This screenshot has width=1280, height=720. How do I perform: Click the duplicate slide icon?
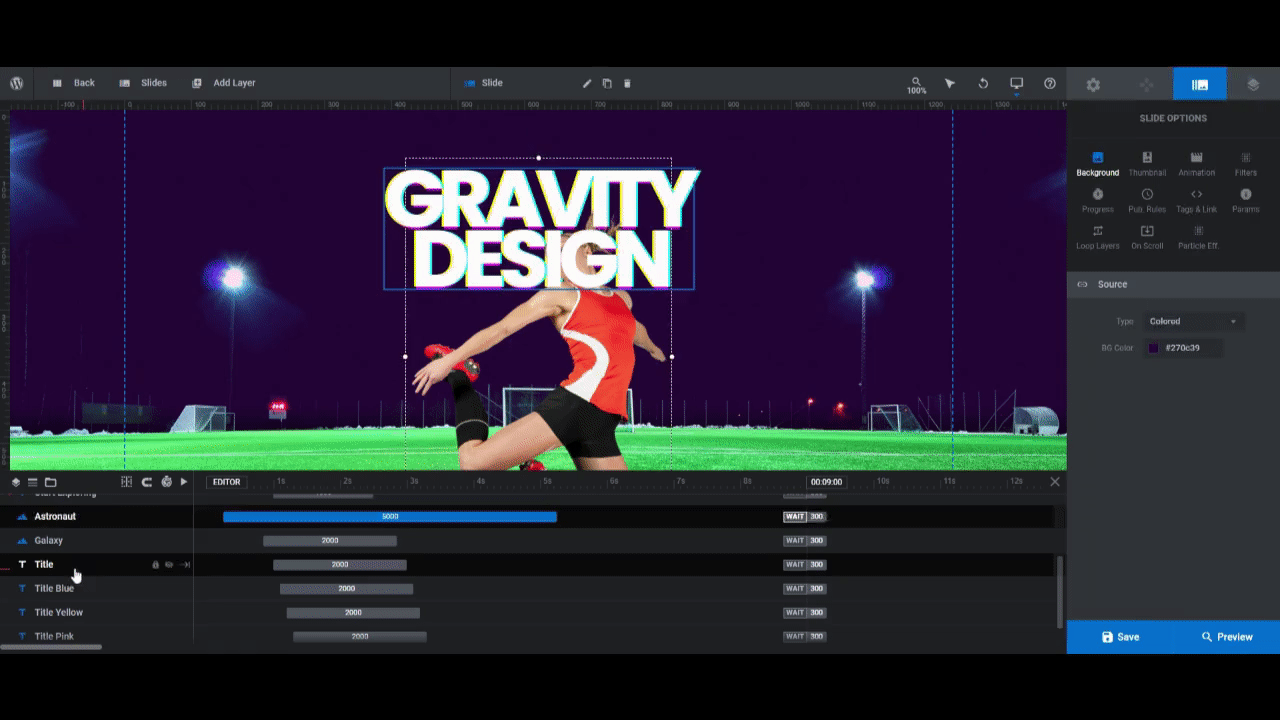[x=607, y=83]
